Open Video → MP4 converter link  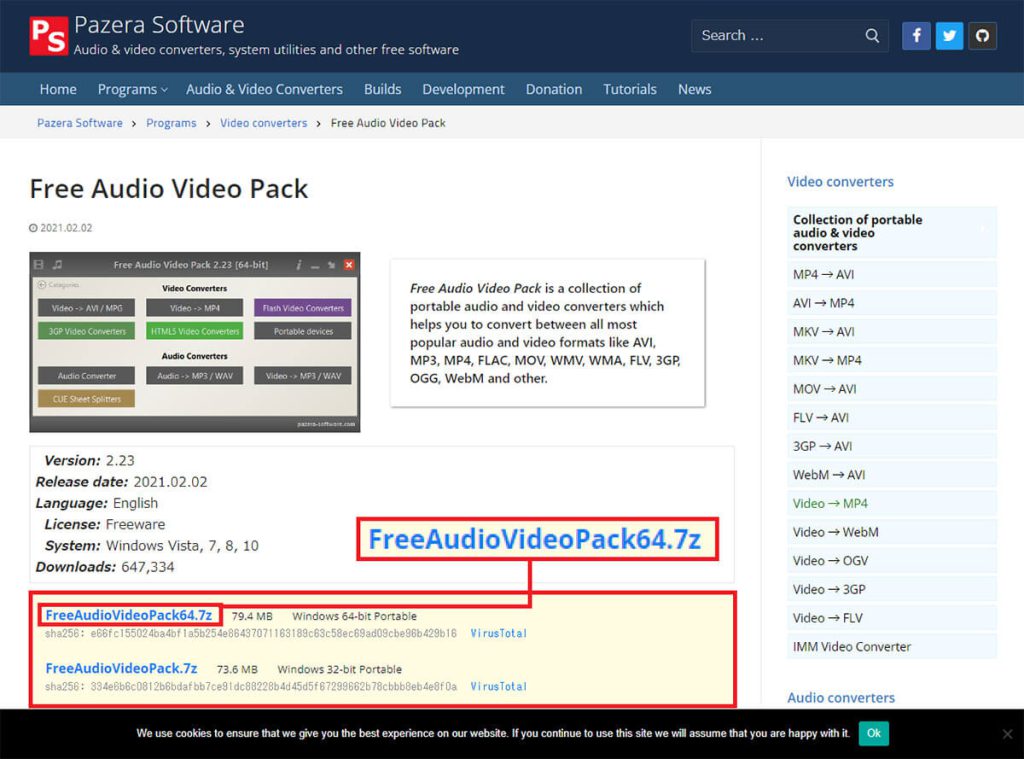(892, 504)
